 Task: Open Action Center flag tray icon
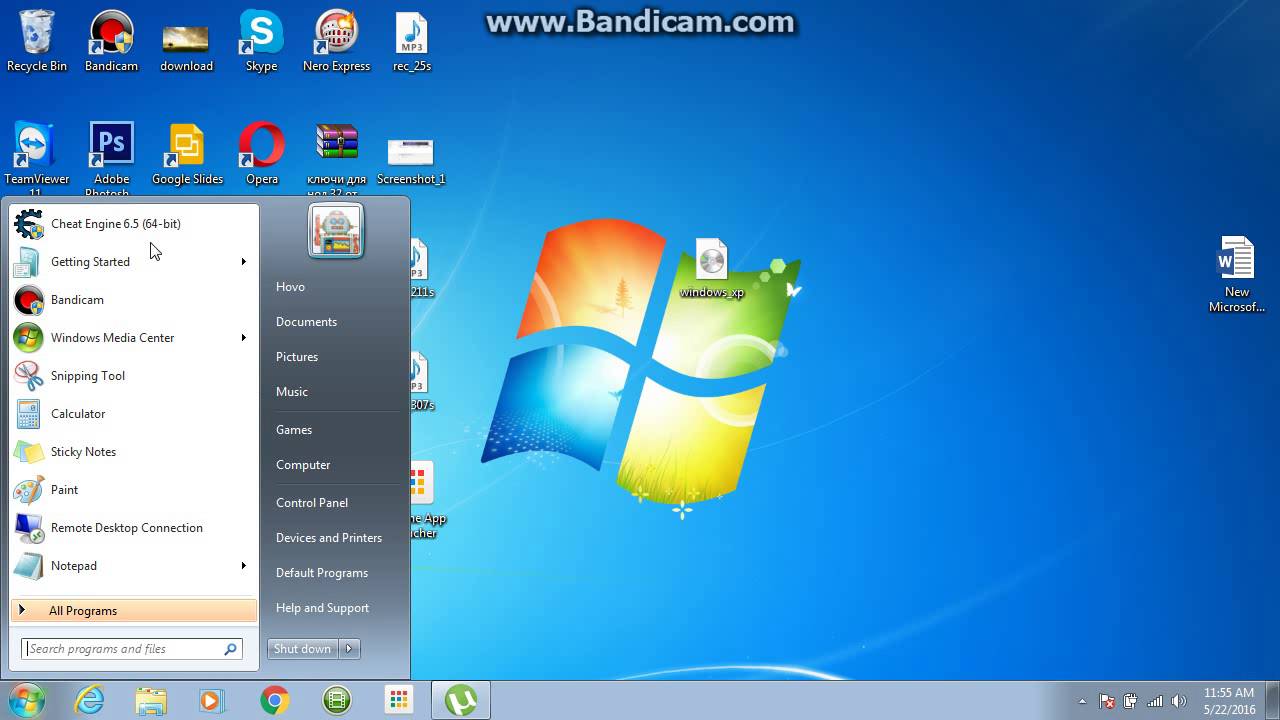coord(1107,702)
